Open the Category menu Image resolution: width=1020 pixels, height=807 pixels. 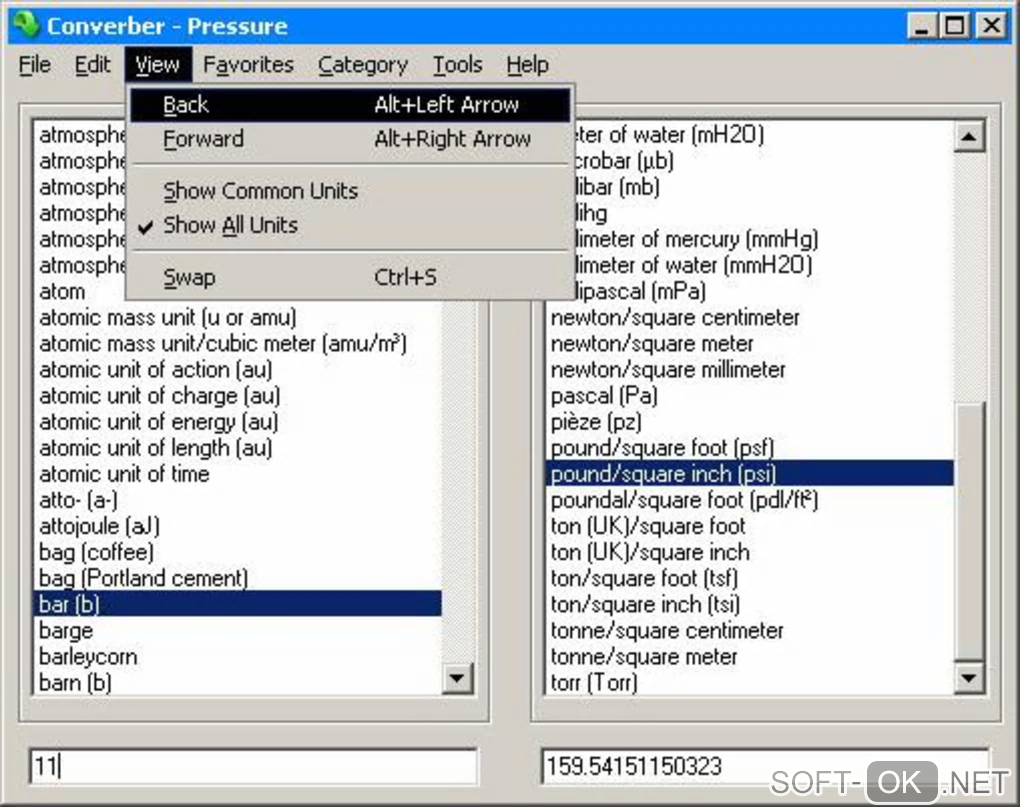coord(363,65)
